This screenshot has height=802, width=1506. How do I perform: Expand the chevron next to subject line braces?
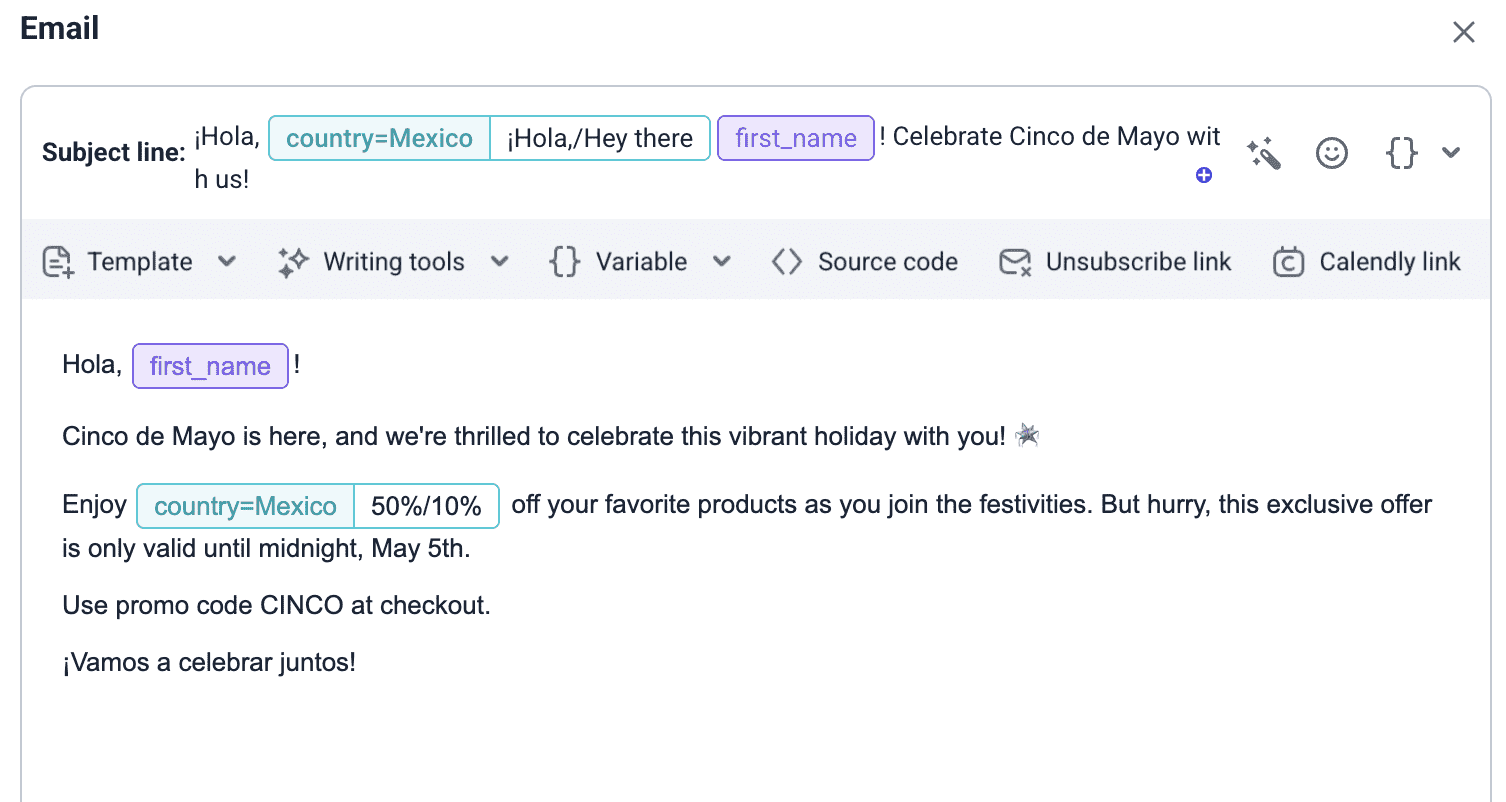[x=1451, y=153]
